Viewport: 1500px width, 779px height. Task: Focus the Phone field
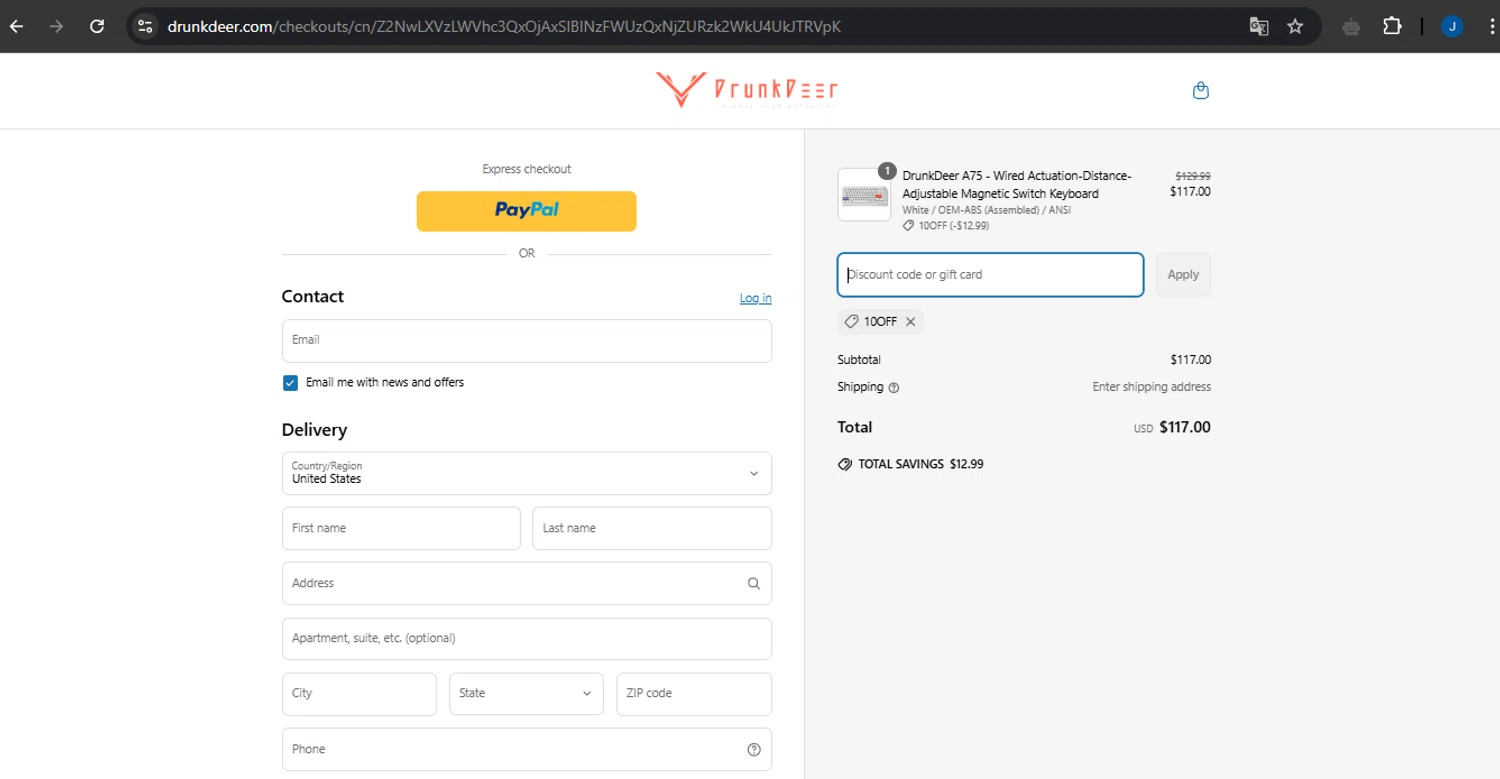click(527, 749)
